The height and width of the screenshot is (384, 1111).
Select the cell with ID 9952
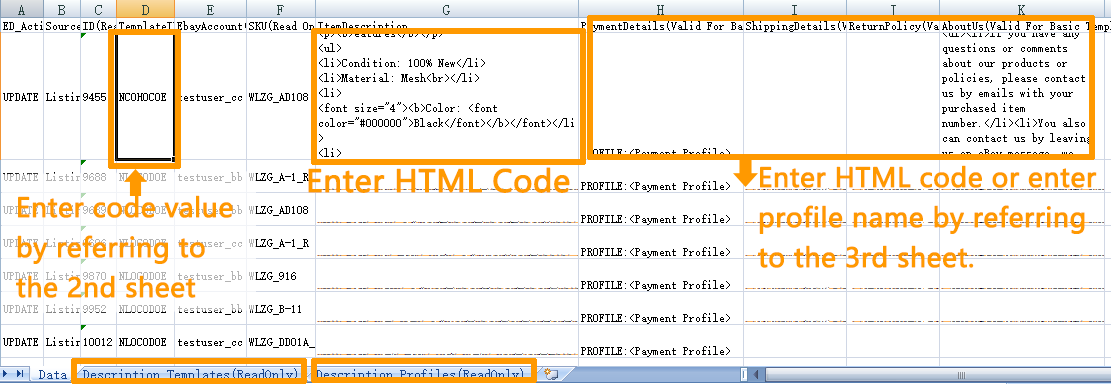point(98,309)
